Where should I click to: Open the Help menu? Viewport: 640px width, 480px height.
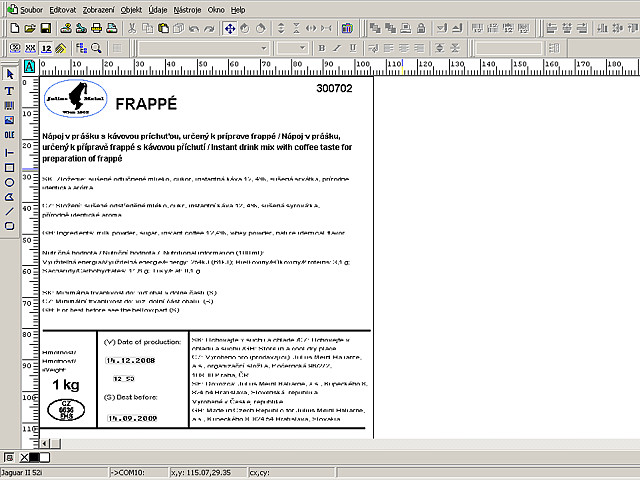click(238, 10)
